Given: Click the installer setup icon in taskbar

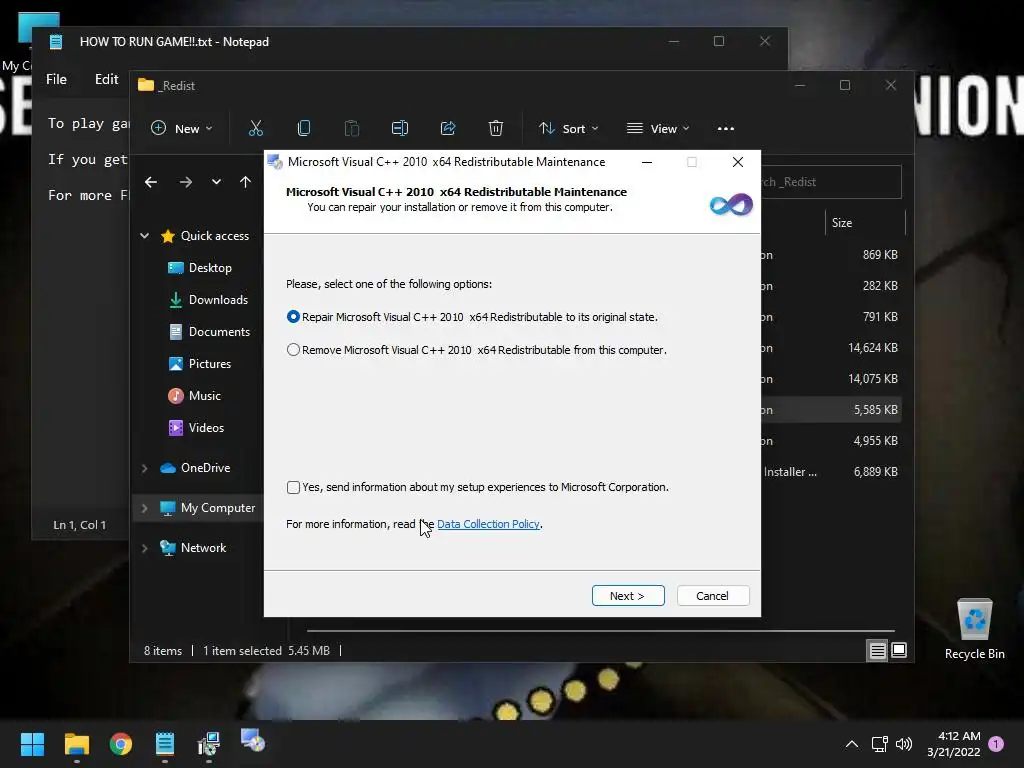Looking at the screenshot, I should pyautogui.click(x=209, y=744).
